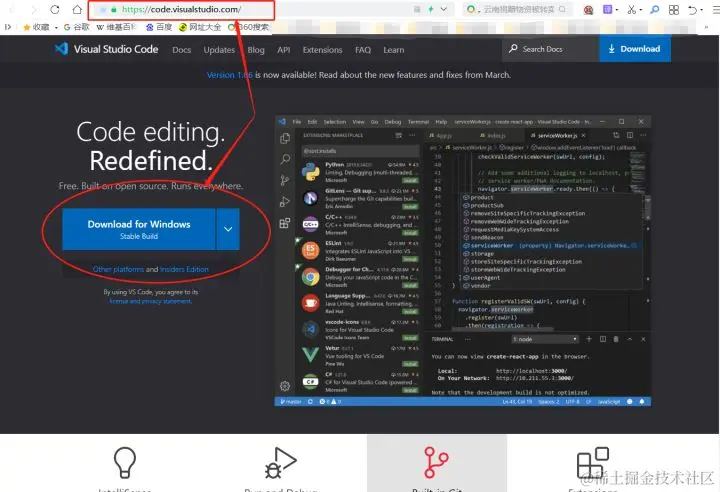Click the star bookmarks icon in favorites bar
The width and height of the screenshot is (720, 492).
pyautogui.click(x=27, y=27)
